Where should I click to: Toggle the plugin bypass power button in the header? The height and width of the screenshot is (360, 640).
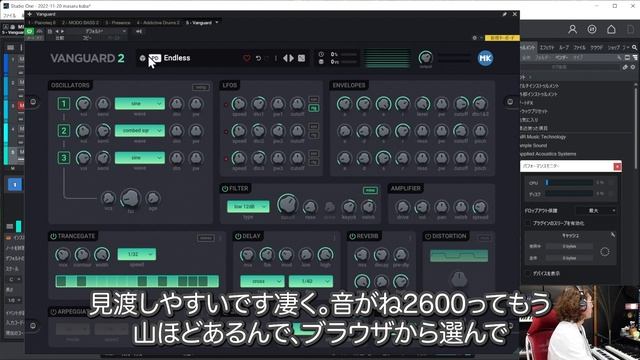30,31
